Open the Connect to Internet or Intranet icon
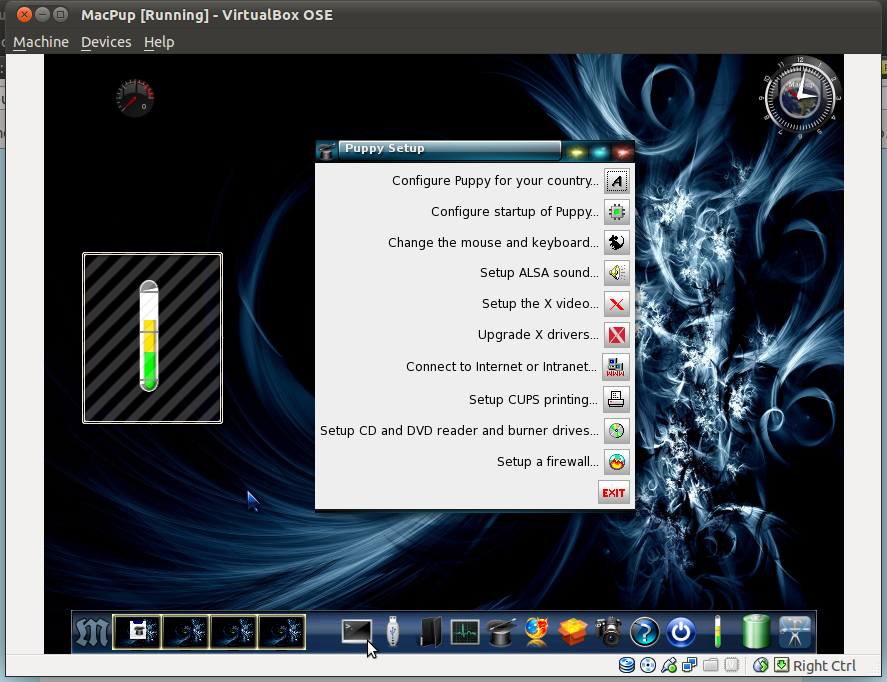The image size is (887, 682). 614,367
